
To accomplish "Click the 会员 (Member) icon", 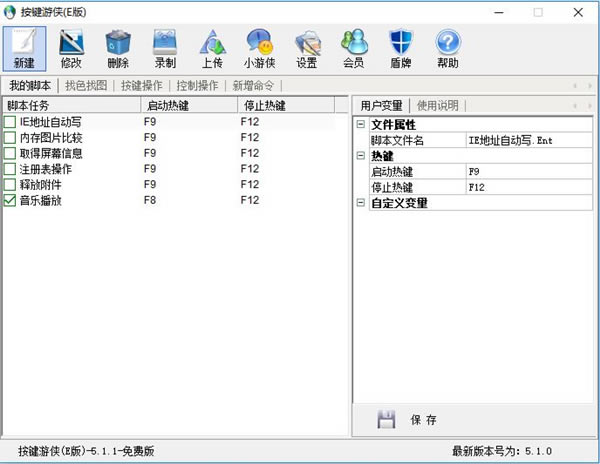I will (x=353, y=48).
